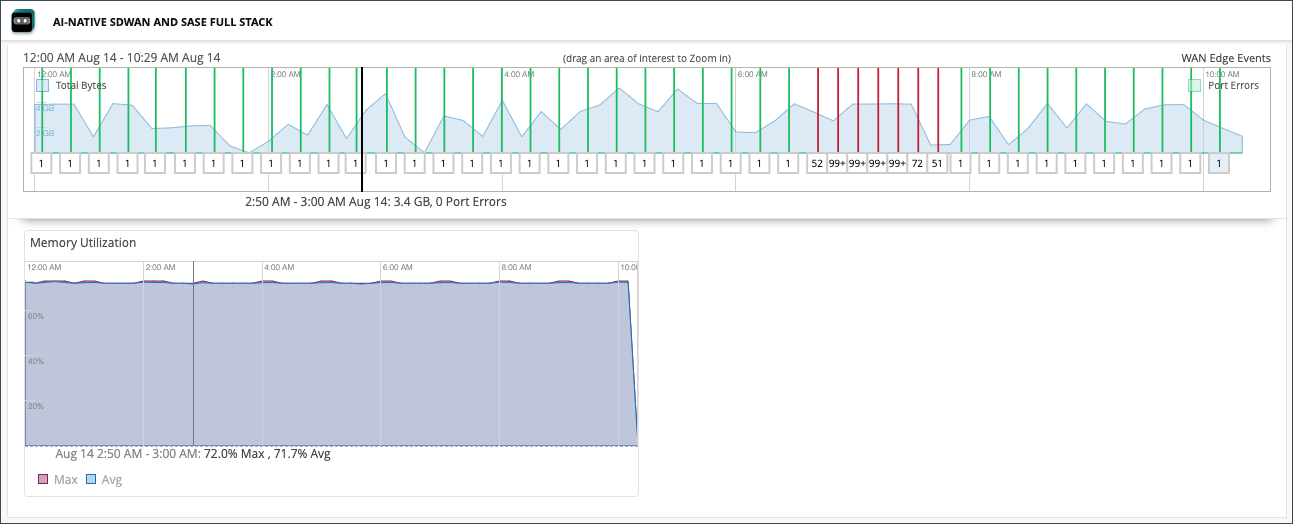The image size is (1293, 524).
Task: Click the 60% axis label in Memory chart
Action: 36,316
